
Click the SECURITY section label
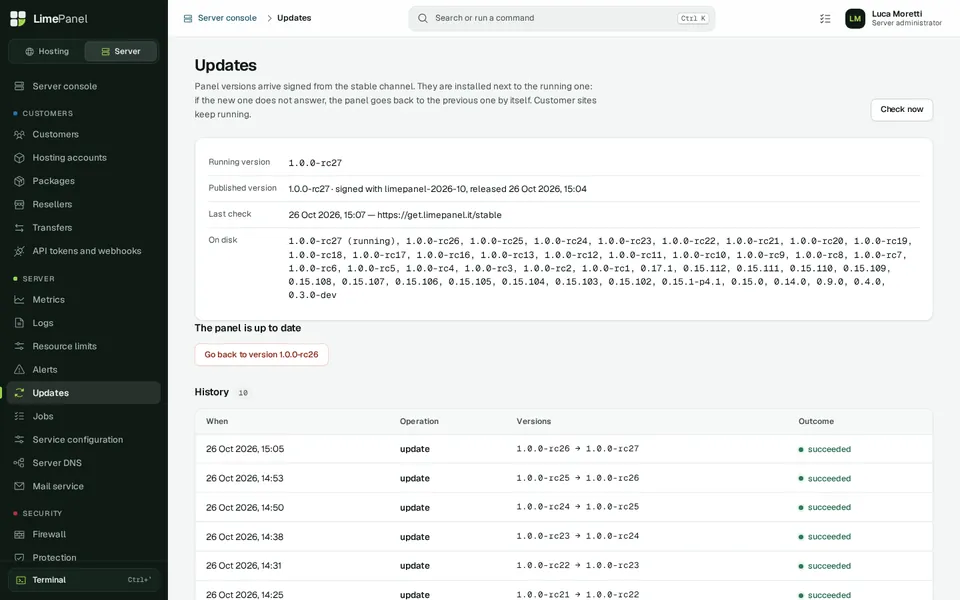(42, 514)
